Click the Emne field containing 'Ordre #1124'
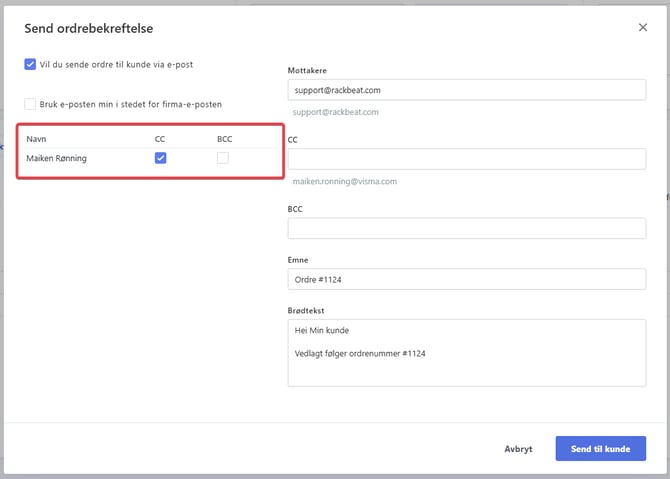670x479 pixels. (466, 279)
